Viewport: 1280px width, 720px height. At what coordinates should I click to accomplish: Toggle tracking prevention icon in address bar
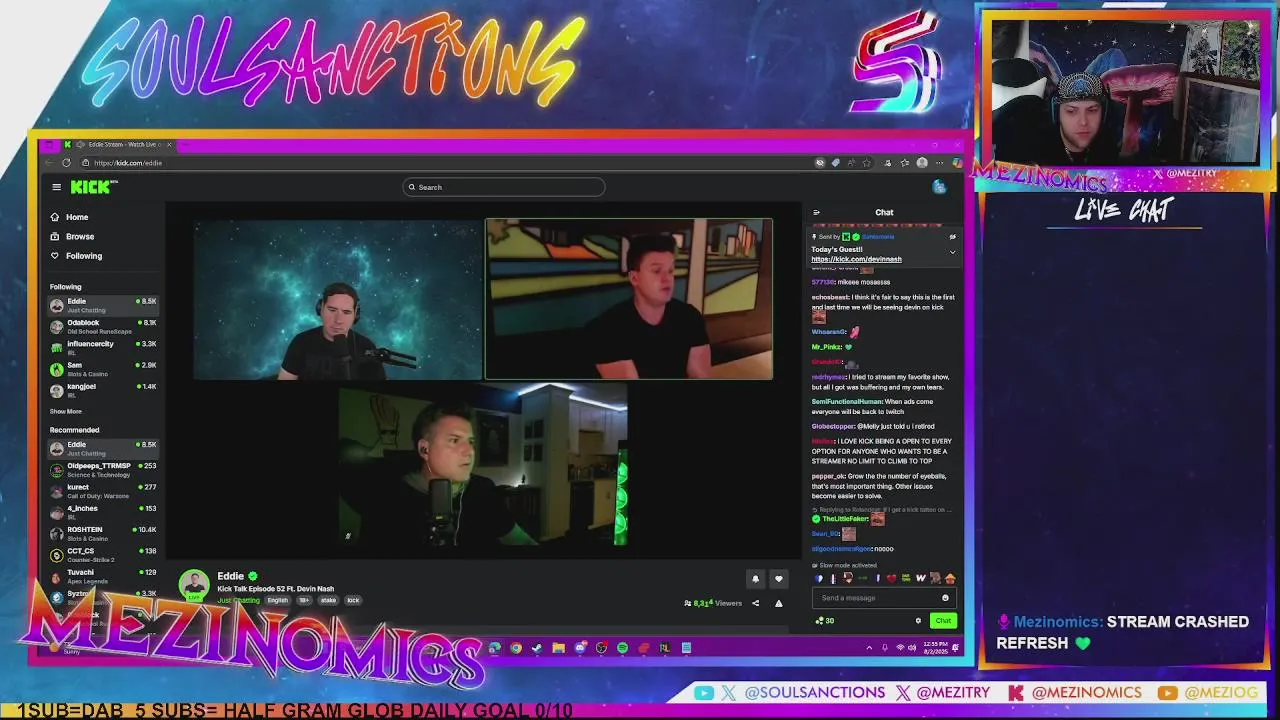820,163
